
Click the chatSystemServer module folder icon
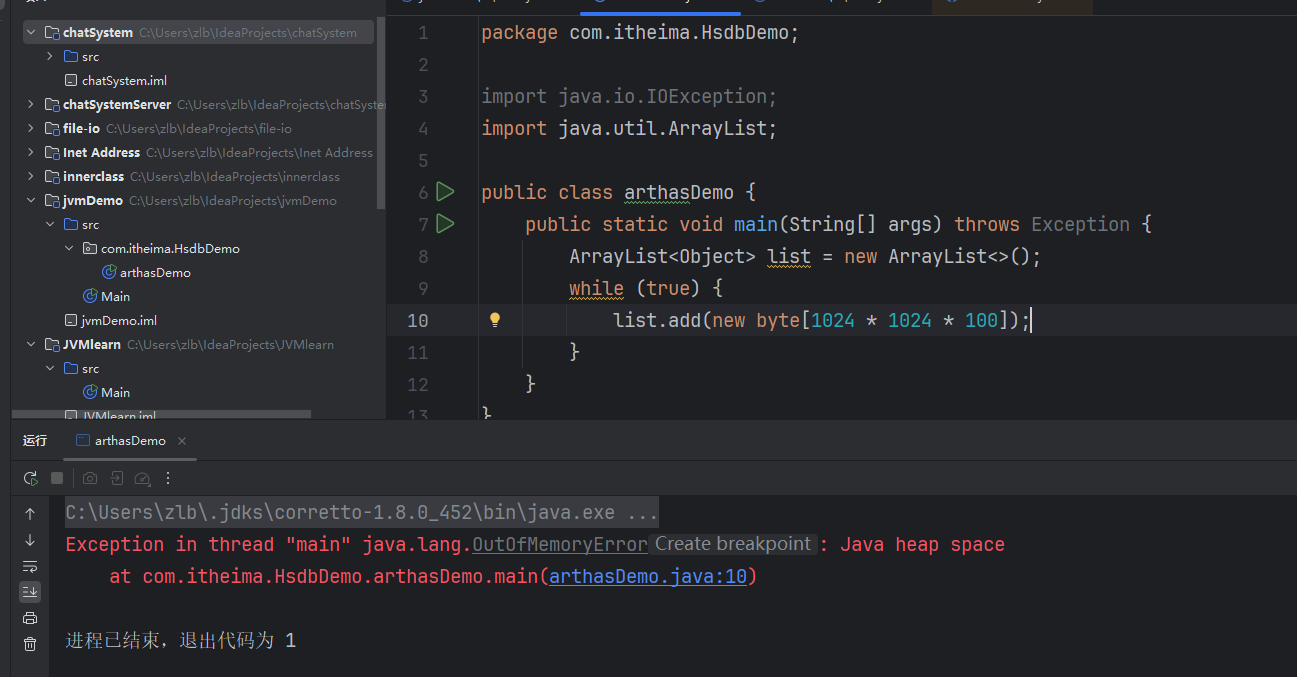(51, 105)
